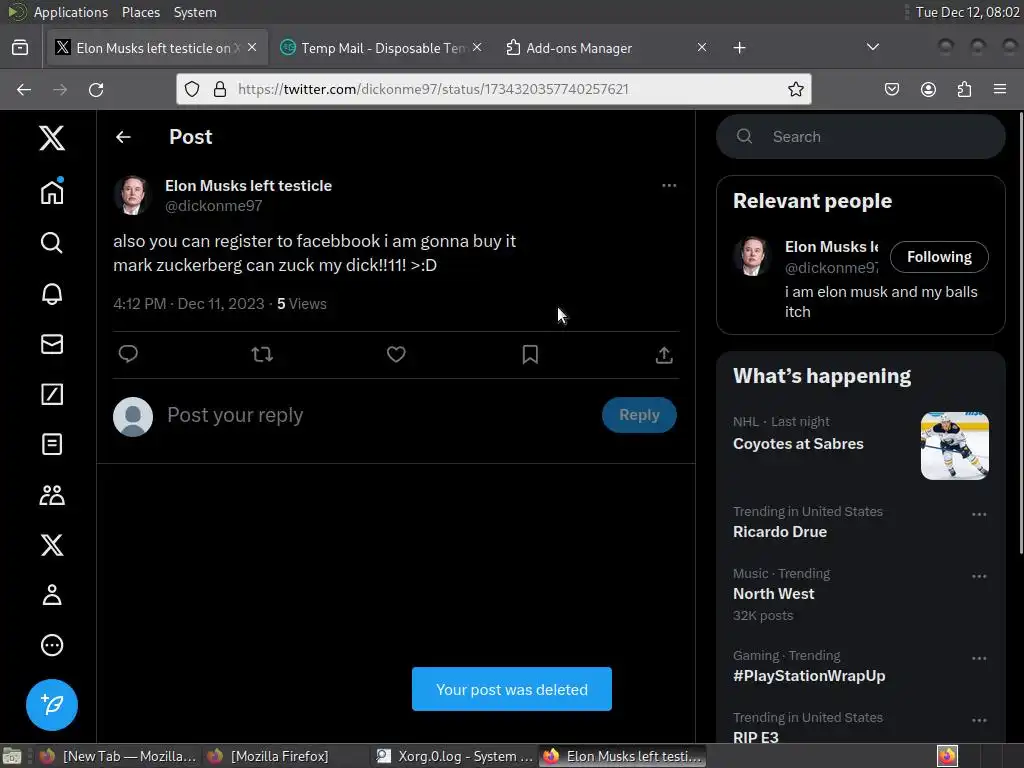This screenshot has width=1024, height=768.
Task: Open the Applications menu
Action: (71, 12)
